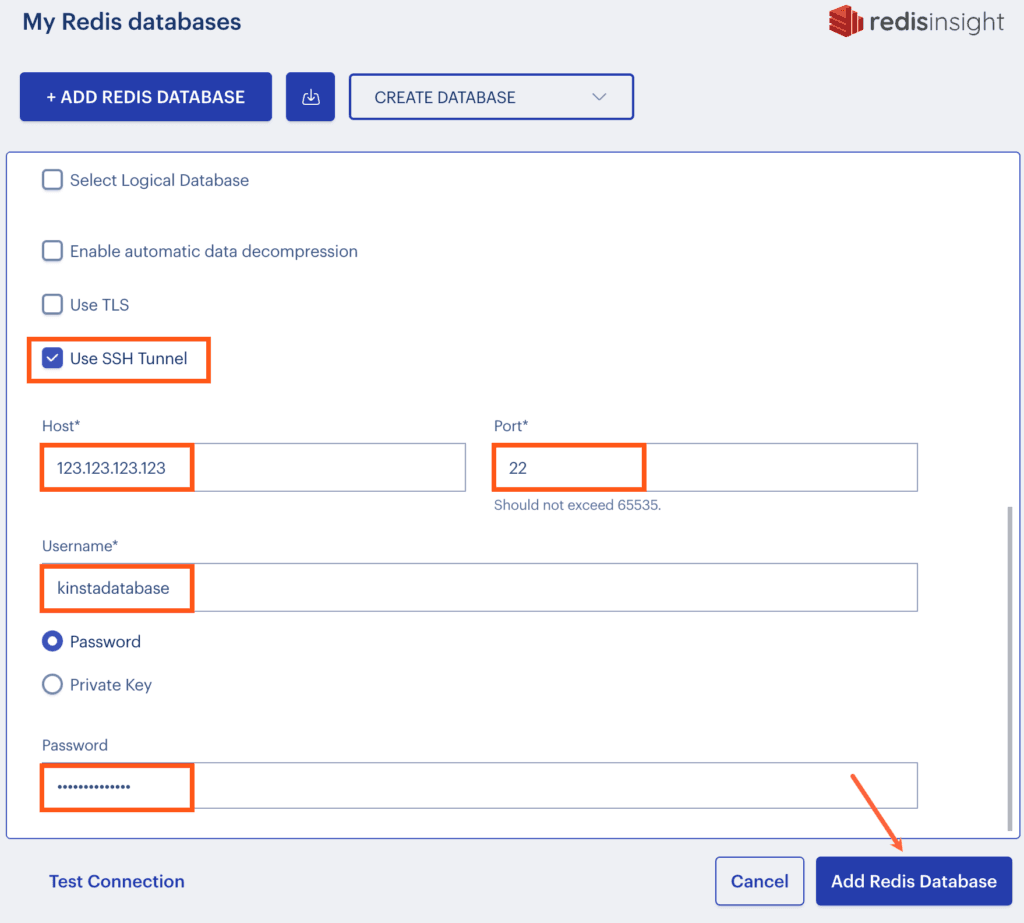Viewport: 1024px width, 923px height.
Task: Enable Select Logical Database checkbox
Action: coord(52,180)
